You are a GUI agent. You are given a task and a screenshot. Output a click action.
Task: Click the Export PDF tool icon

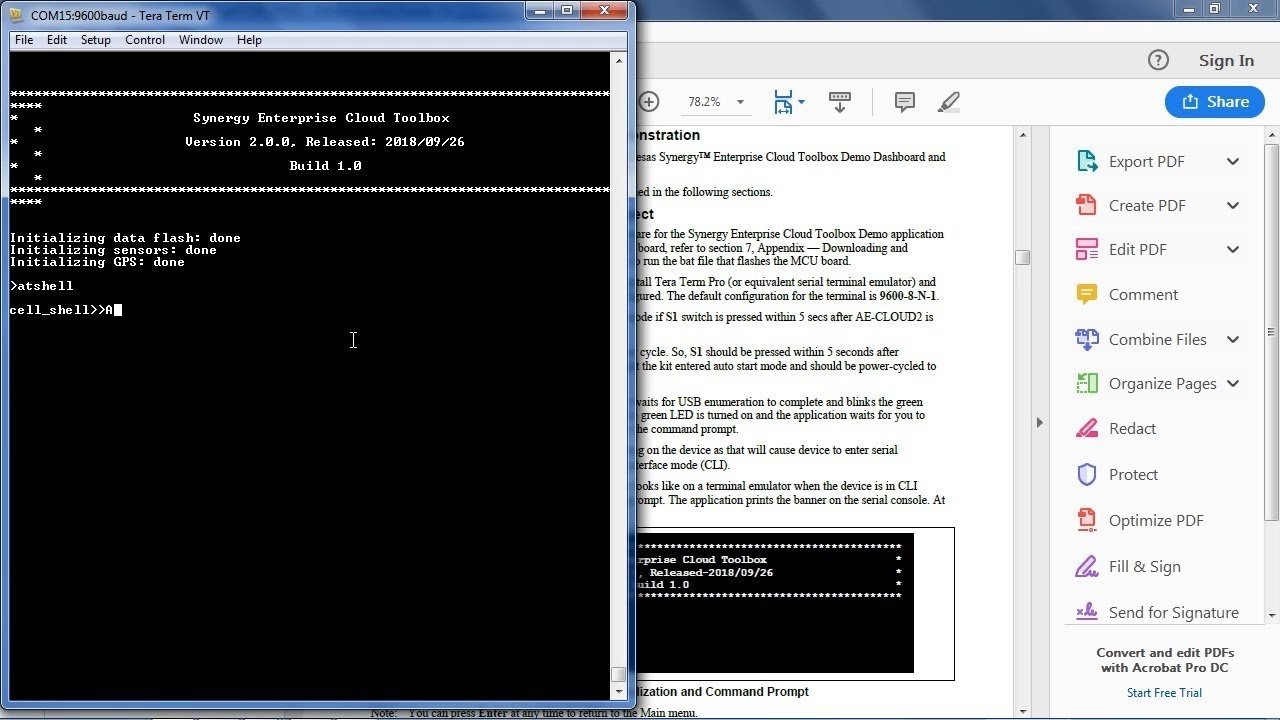pyautogui.click(x=1087, y=161)
